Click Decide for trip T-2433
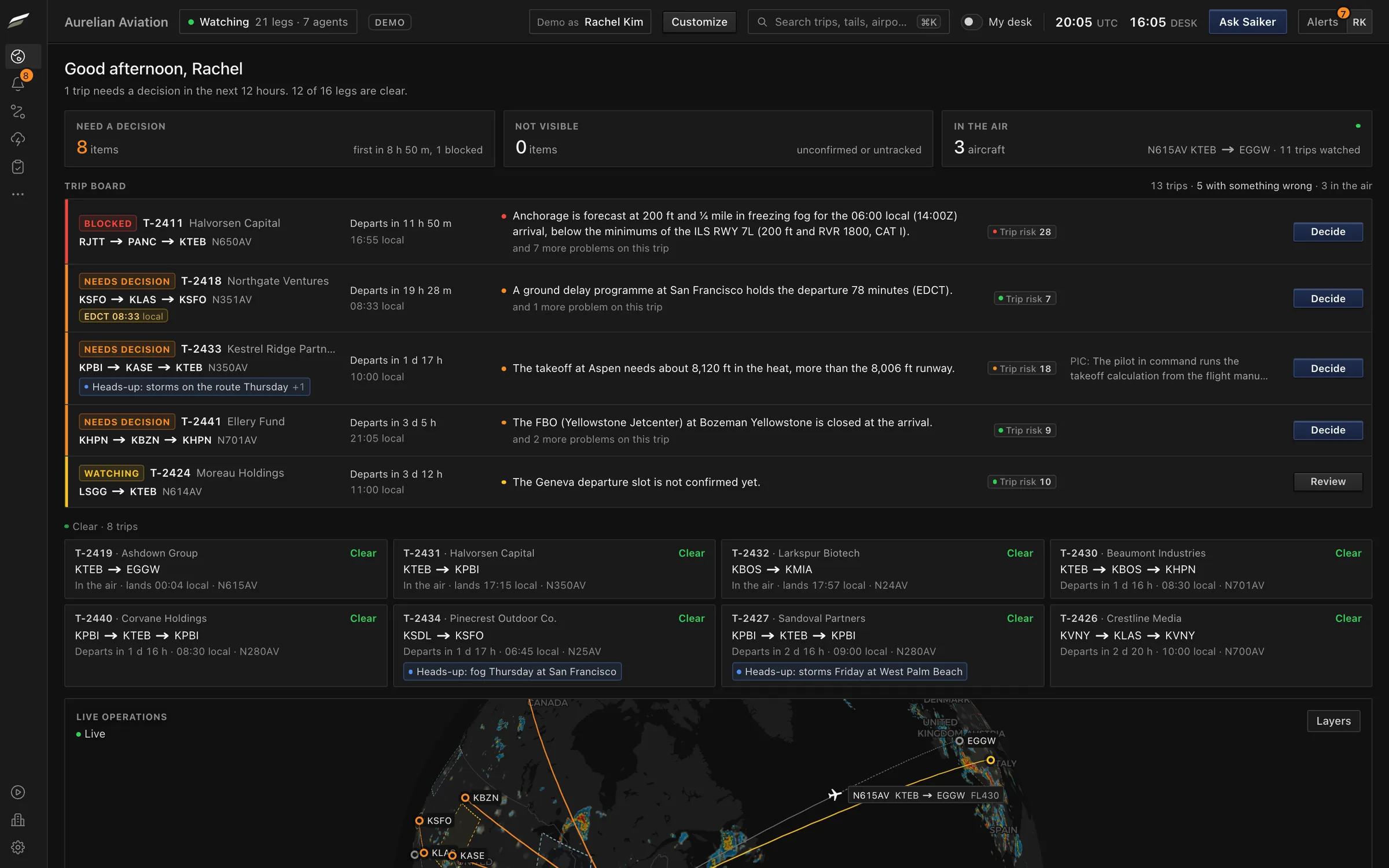 tap(1328, 368)
